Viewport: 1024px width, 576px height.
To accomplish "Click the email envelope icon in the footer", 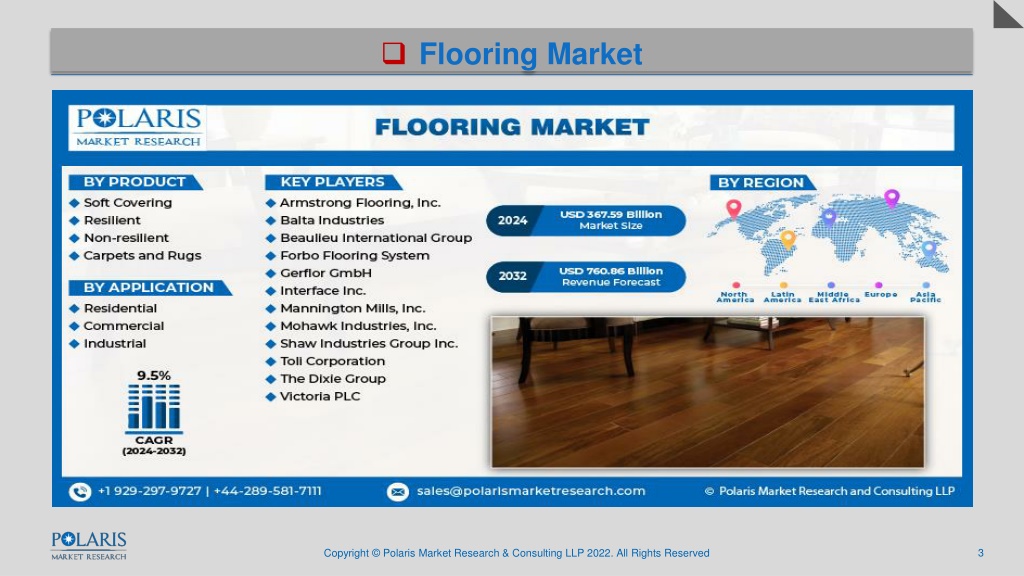I will point(398,492).
